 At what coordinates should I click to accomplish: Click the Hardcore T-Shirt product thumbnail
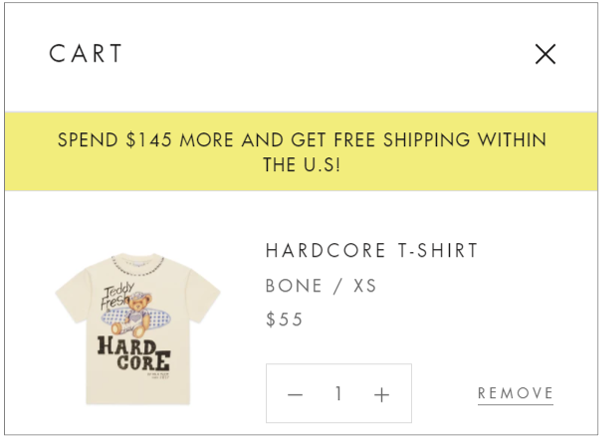pos(137,329)
